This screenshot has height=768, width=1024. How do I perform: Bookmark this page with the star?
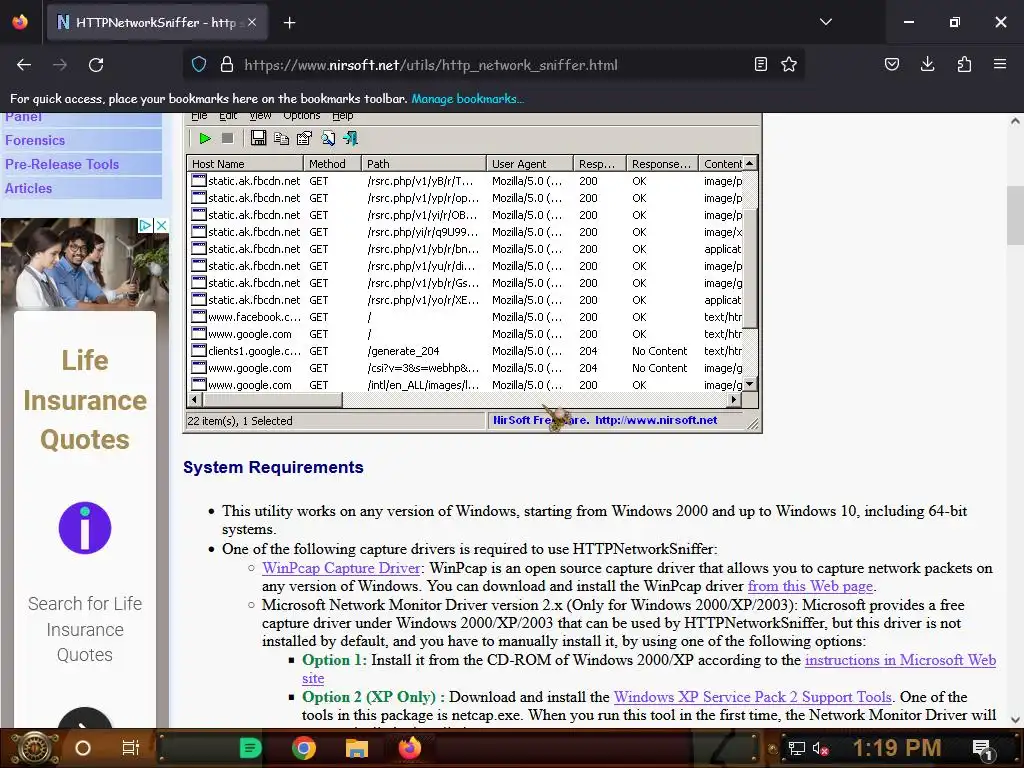(x=789, y=64)
